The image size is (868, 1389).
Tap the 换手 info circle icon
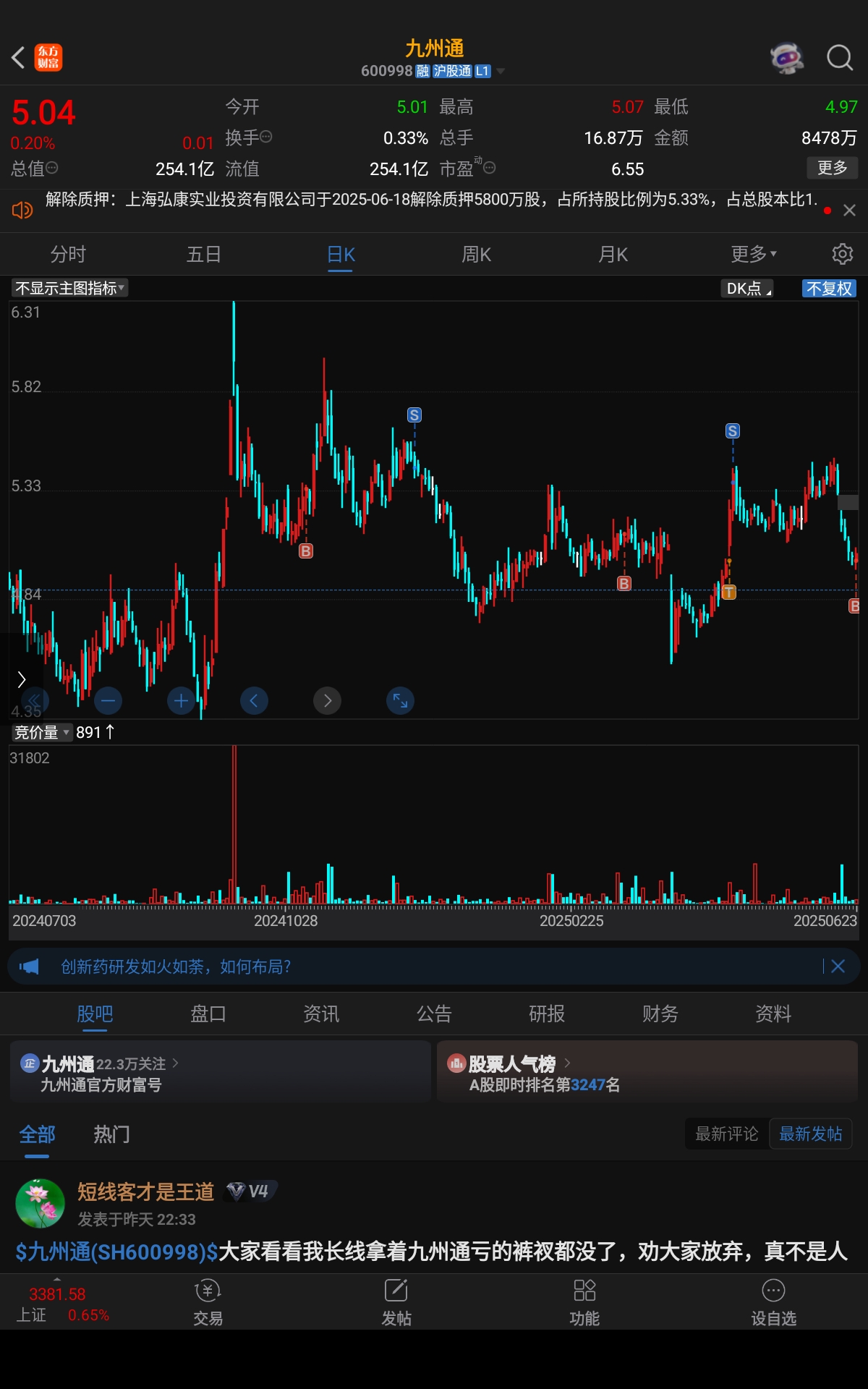266,137
